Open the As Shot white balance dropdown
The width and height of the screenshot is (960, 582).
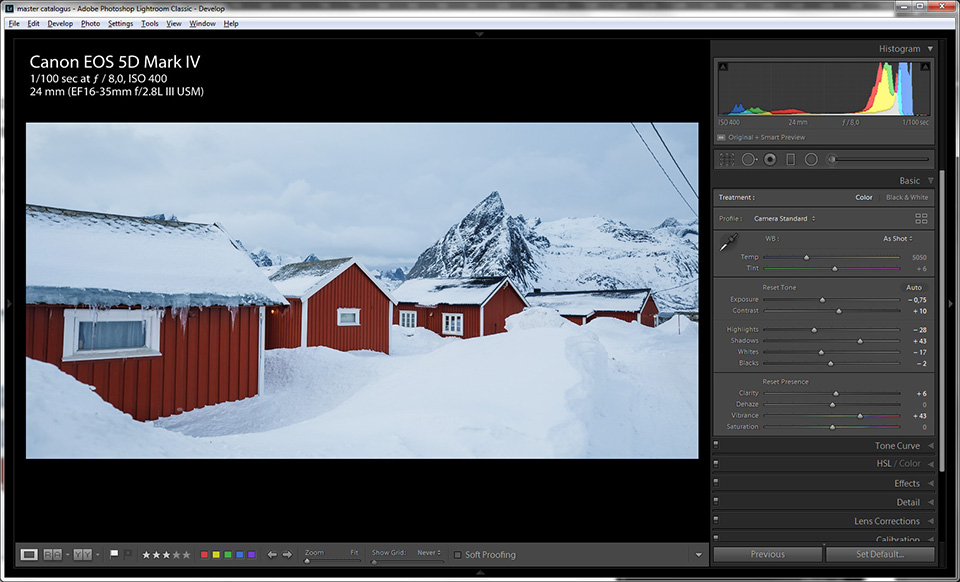898,239
